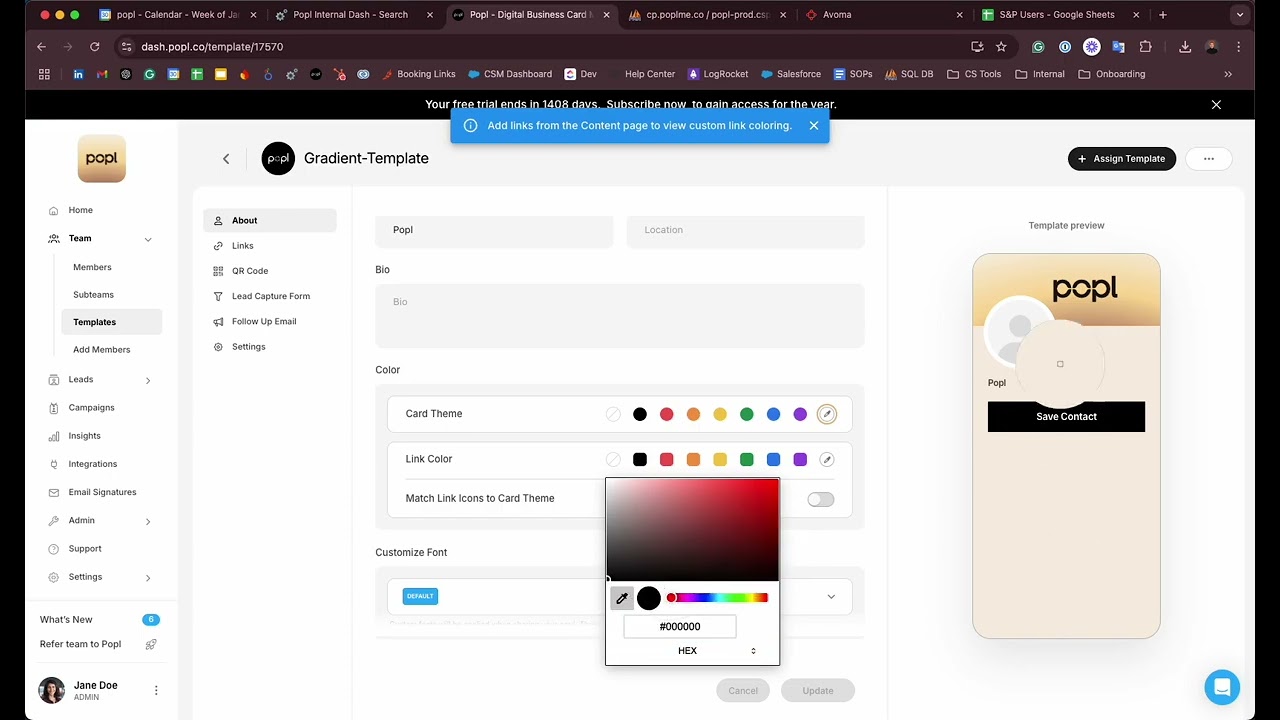Image resolution: width=1280 pixels, height=720 pixels.
Task: Collapse the Team section in sidebar
Action: point(148,239)
